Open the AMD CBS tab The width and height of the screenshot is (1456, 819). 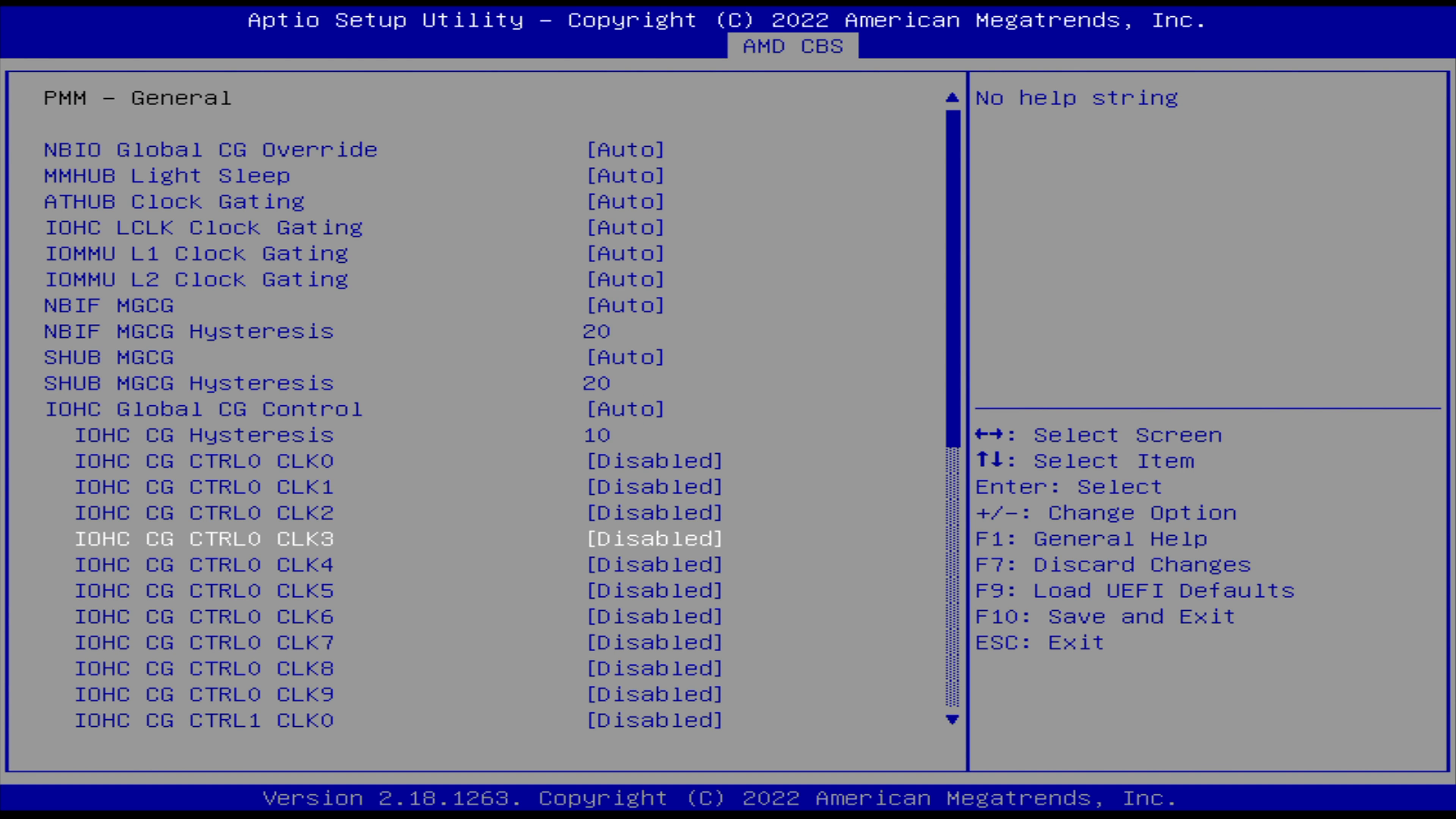point(792,46)
